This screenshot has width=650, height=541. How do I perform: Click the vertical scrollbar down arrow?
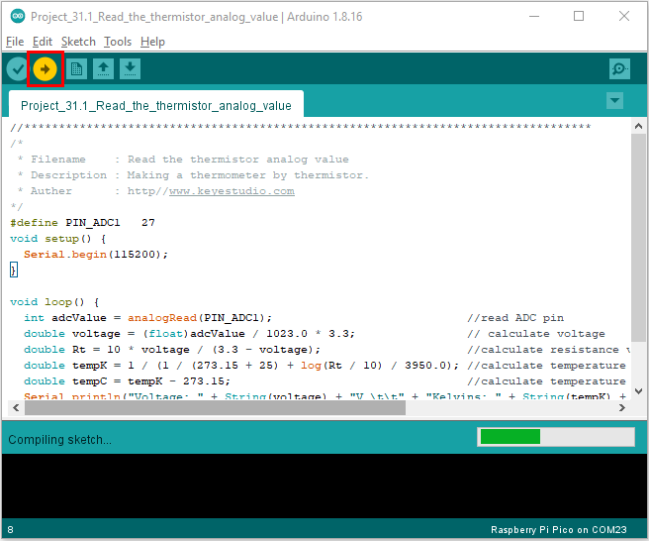(x=638, y=391)
